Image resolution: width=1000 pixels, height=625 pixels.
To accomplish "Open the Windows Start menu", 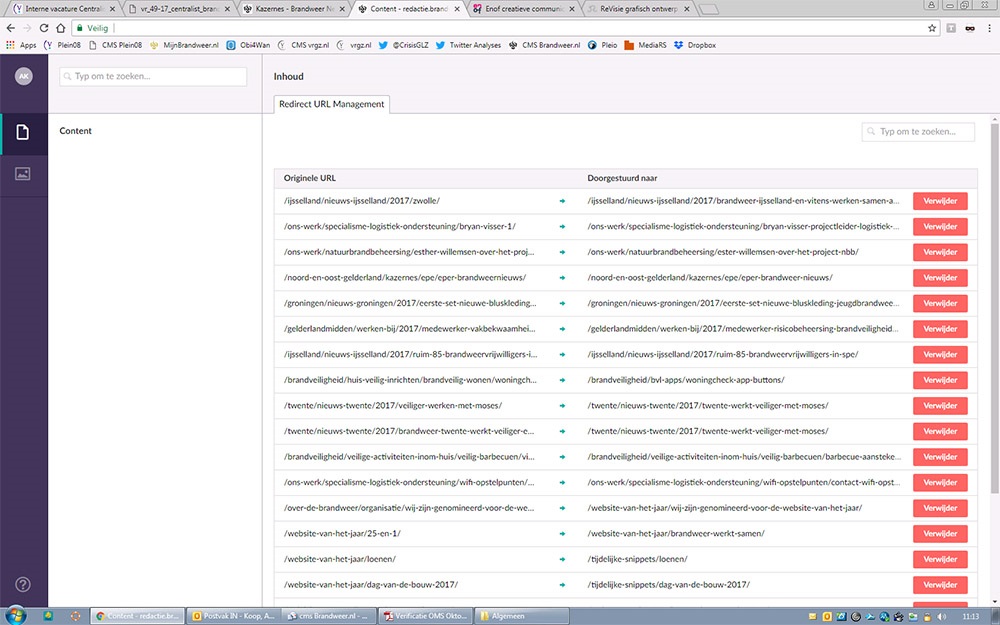I will (x=18, y=615).
